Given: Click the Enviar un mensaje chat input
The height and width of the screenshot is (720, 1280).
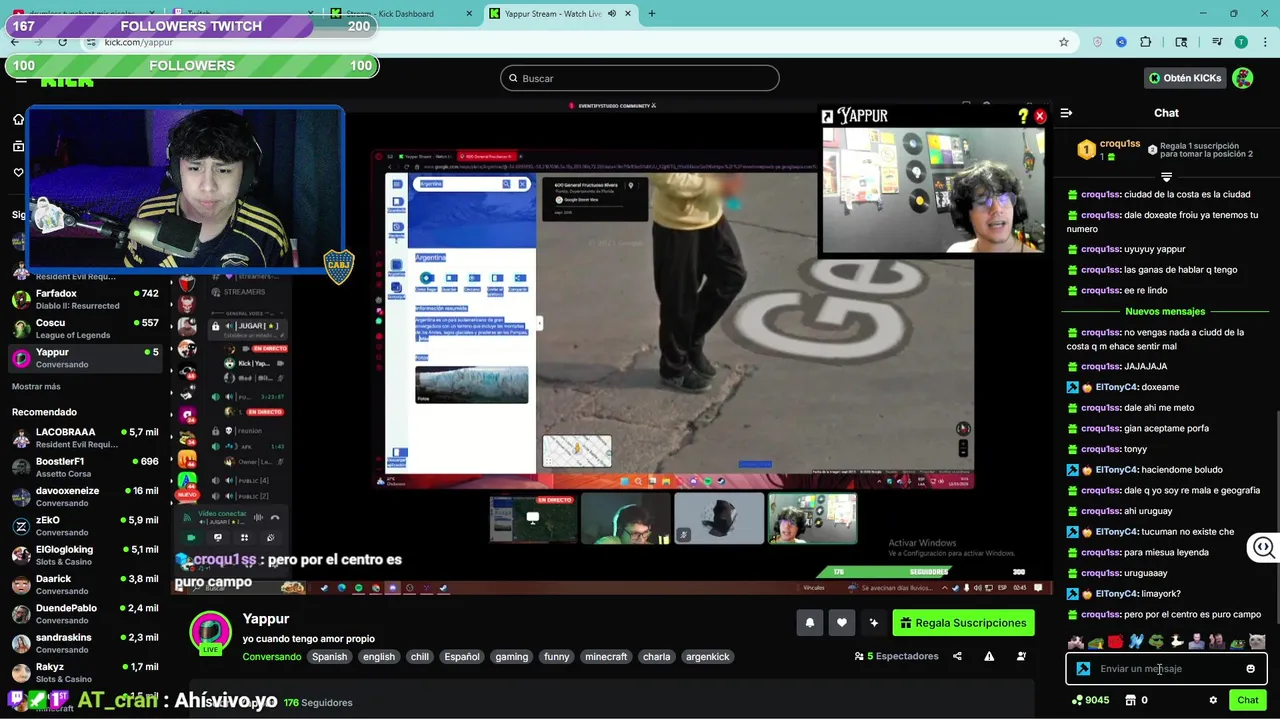Looking at the screenshot, I should click(1165, 669).
